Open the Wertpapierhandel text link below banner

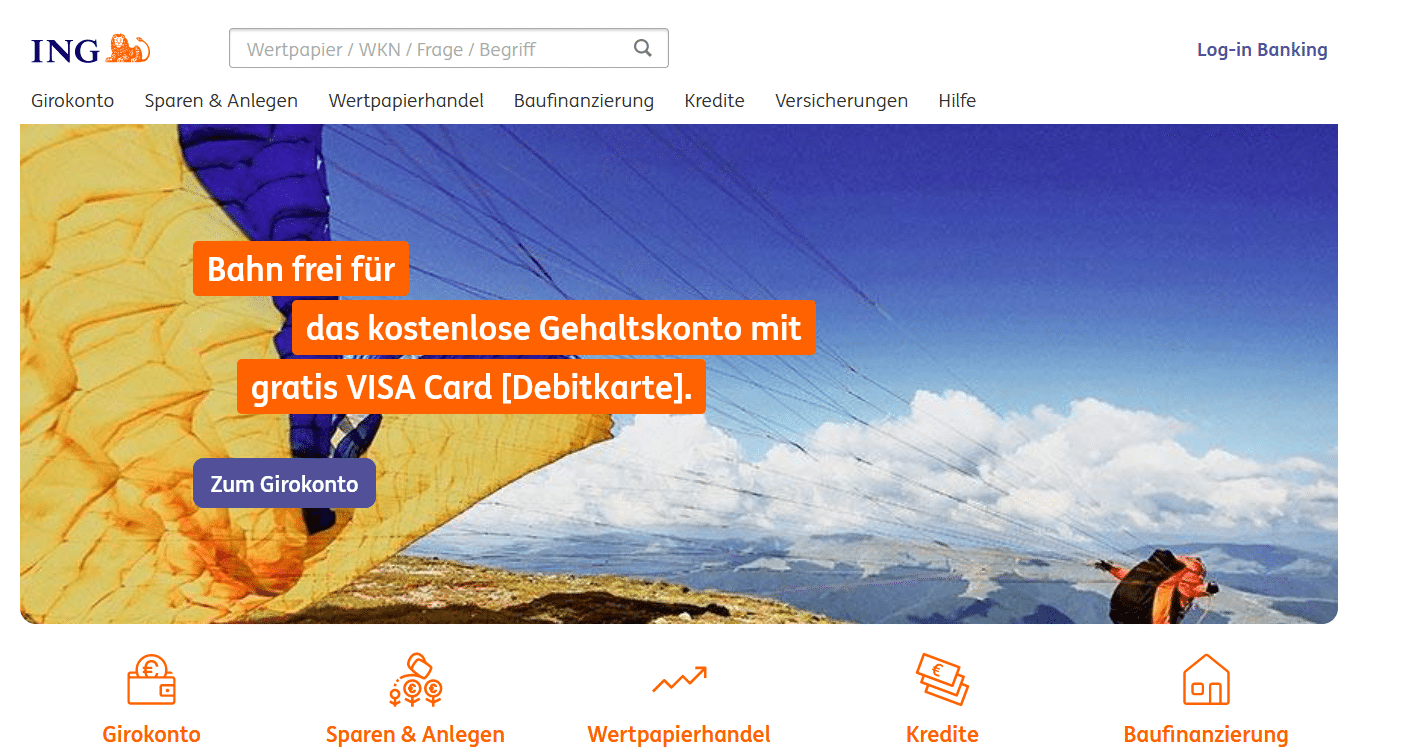point(679,735)
